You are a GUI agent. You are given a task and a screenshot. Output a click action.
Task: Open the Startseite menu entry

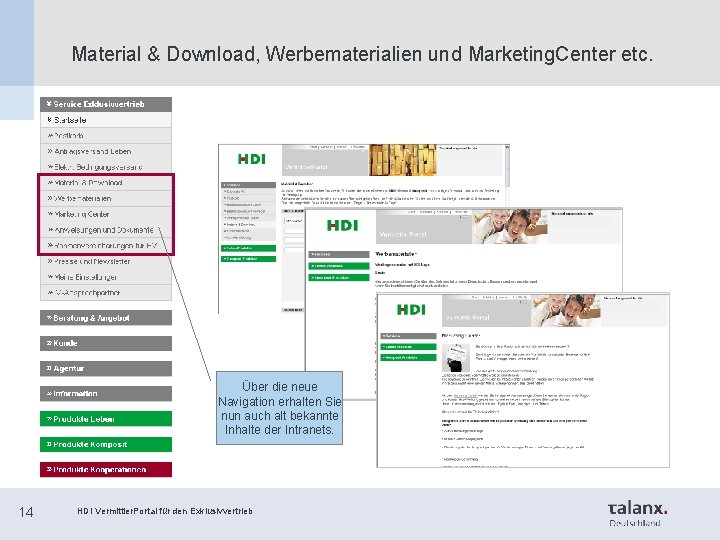[x=106, y=120]
